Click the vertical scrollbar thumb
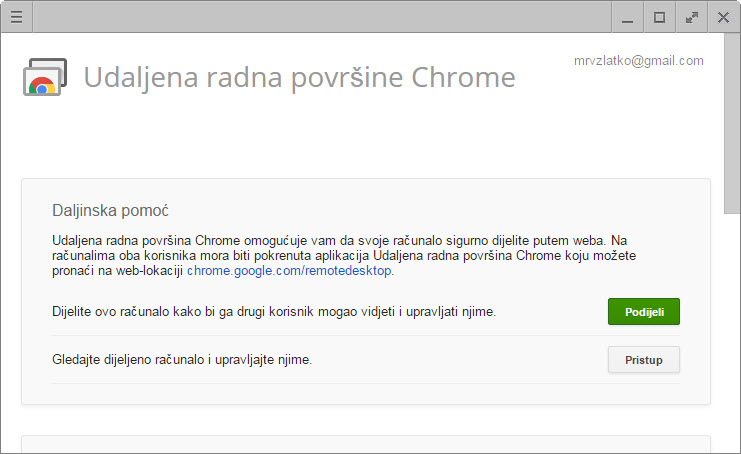The height and width of the screenshot is (454, 741). (x=732, y=123)
